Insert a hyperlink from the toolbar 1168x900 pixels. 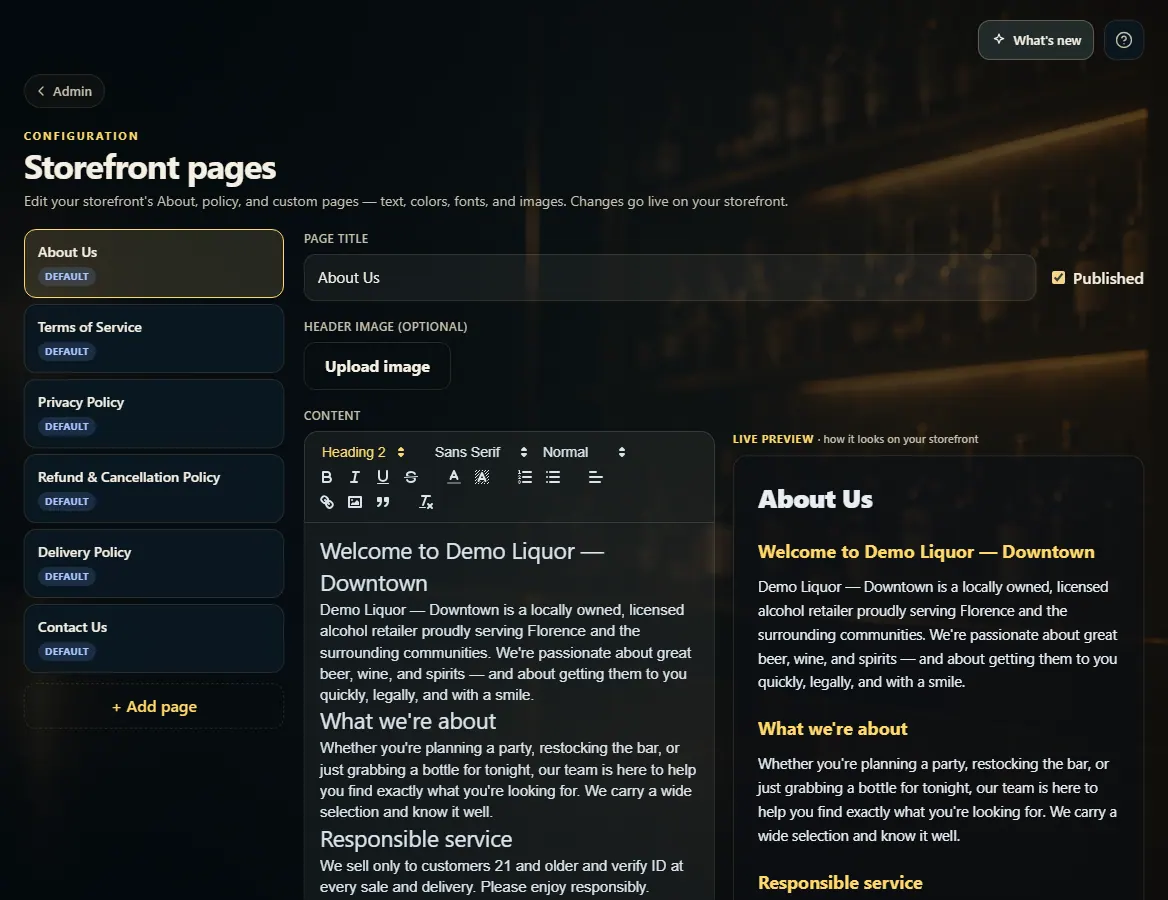click(x=326, y=502)
